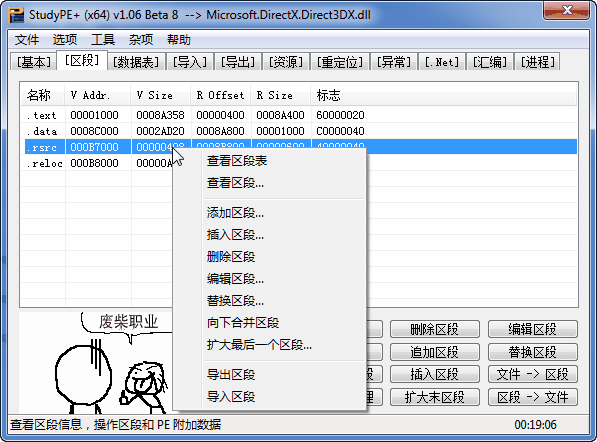The height and width of the screenshot is (442, 597).
Task: Click the 文件 -> 区段 button
Action: (533, 375)
